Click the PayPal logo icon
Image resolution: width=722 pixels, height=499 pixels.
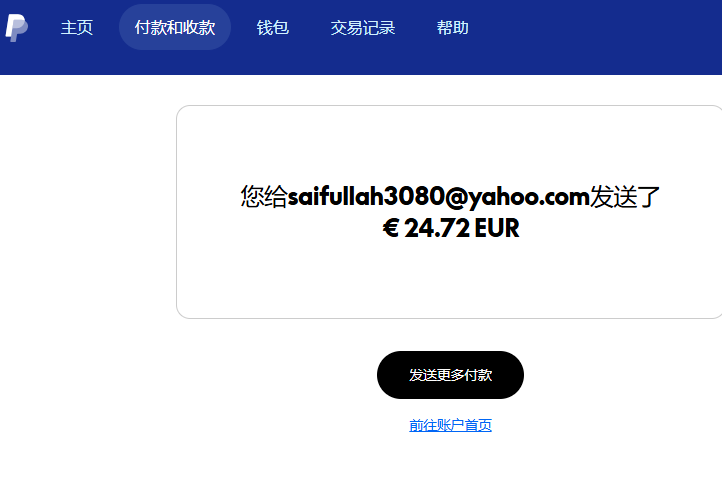(x=17, y=28)
